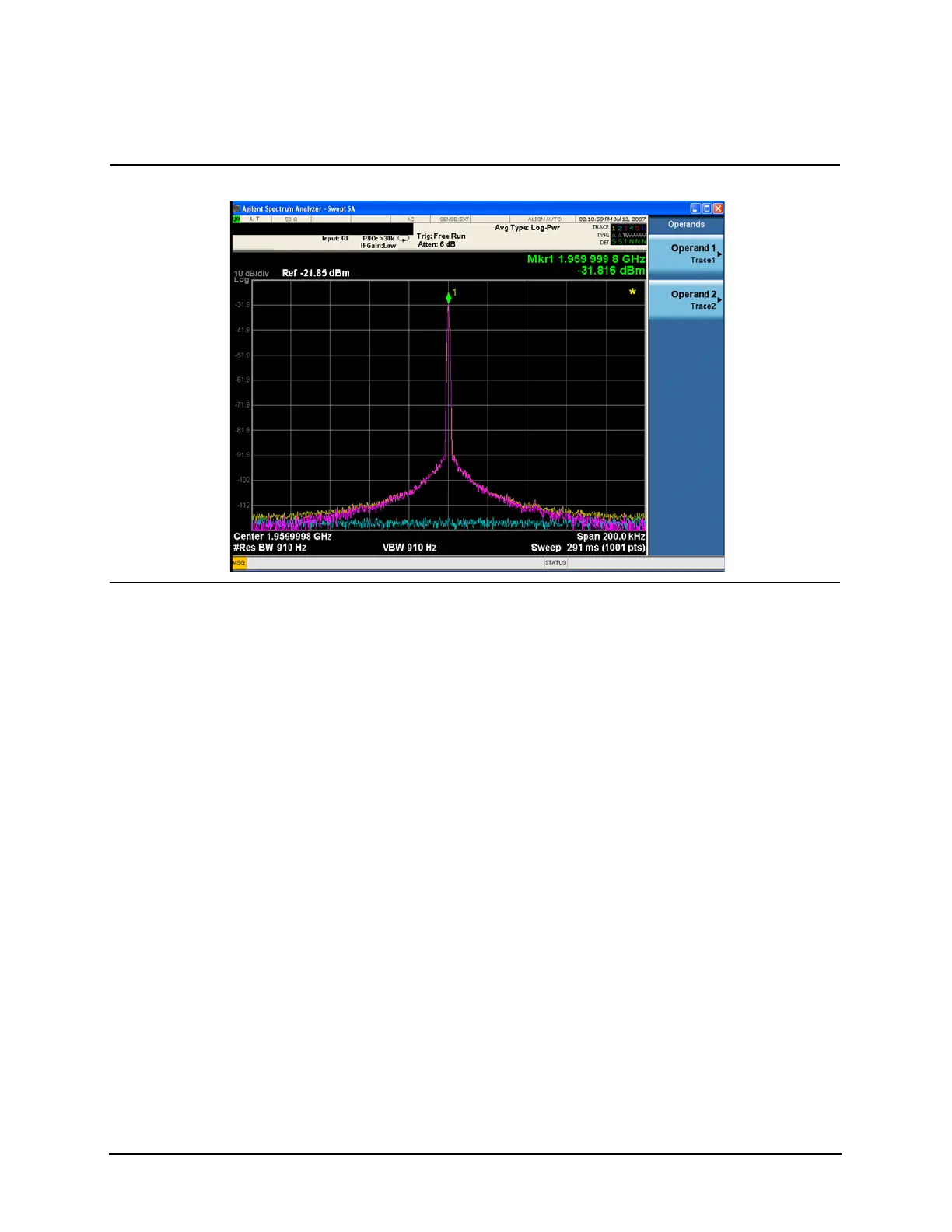Screen dimensions: 952x1232
Task: Minimize the Agilent Spectrum Analyzer window
Action: click(x=695, y=208)
